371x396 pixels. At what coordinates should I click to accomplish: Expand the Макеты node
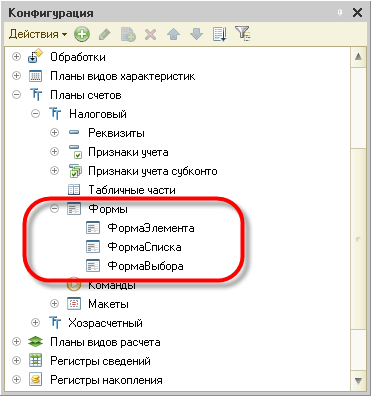click(54, 304)
